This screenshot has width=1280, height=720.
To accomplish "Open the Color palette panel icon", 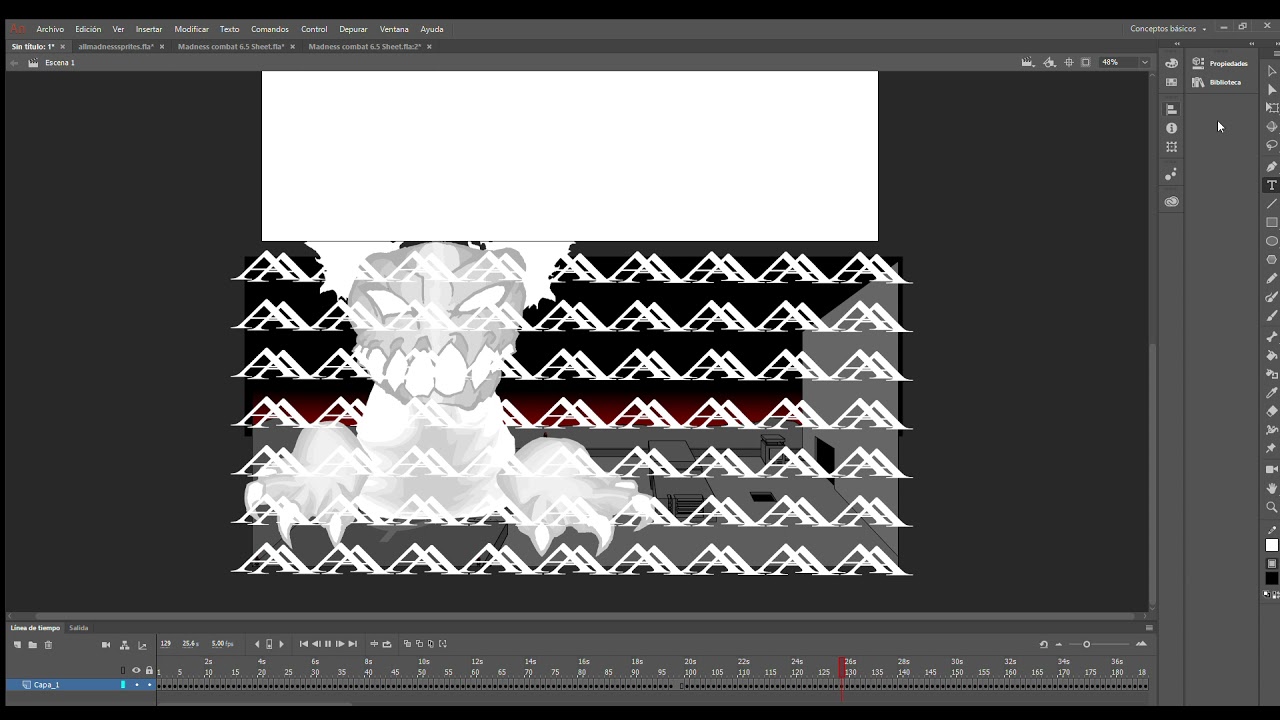I will tap(1171, 63).
